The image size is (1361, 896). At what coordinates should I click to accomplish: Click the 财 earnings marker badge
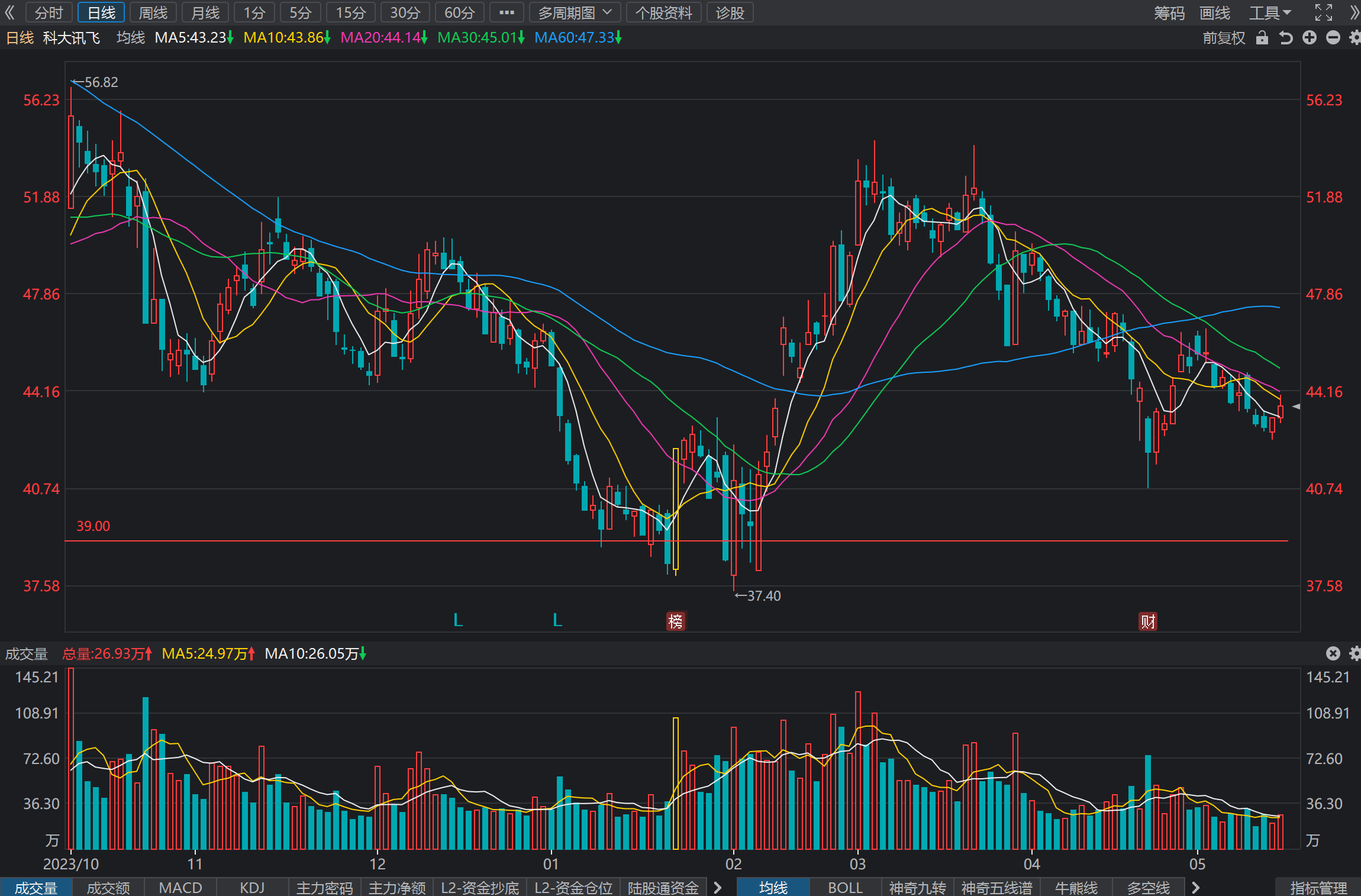click(x=1148, y=621)
